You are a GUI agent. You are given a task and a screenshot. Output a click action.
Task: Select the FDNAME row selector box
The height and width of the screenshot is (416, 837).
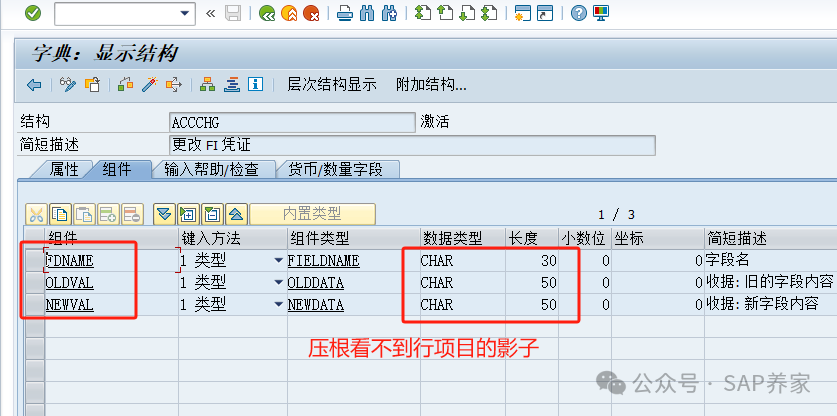pos(35,261)
